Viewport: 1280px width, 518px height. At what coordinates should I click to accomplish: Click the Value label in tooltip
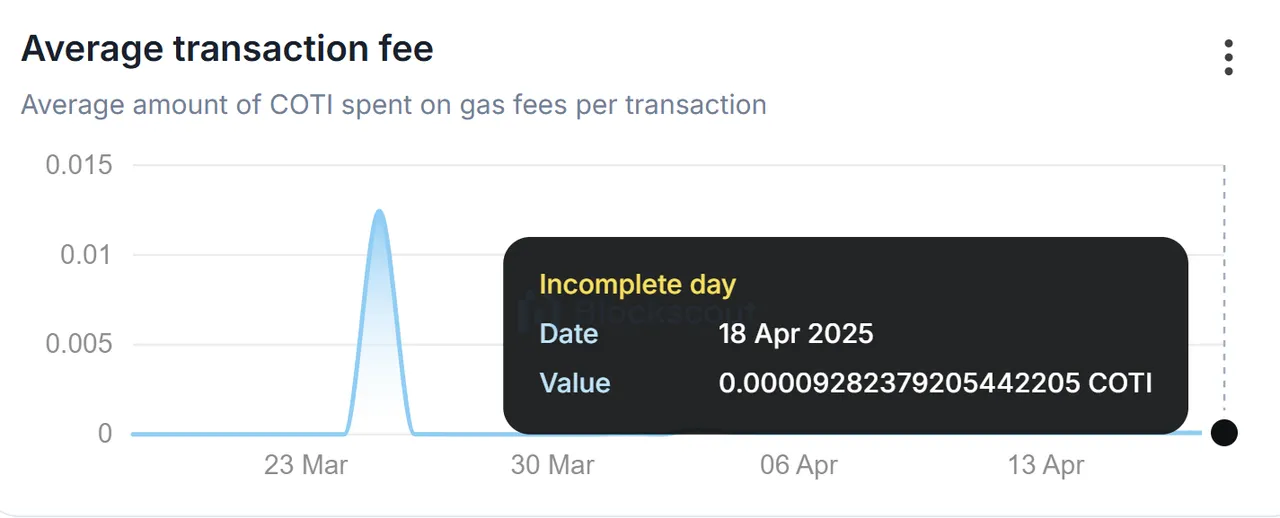click(x=575, y=383)
